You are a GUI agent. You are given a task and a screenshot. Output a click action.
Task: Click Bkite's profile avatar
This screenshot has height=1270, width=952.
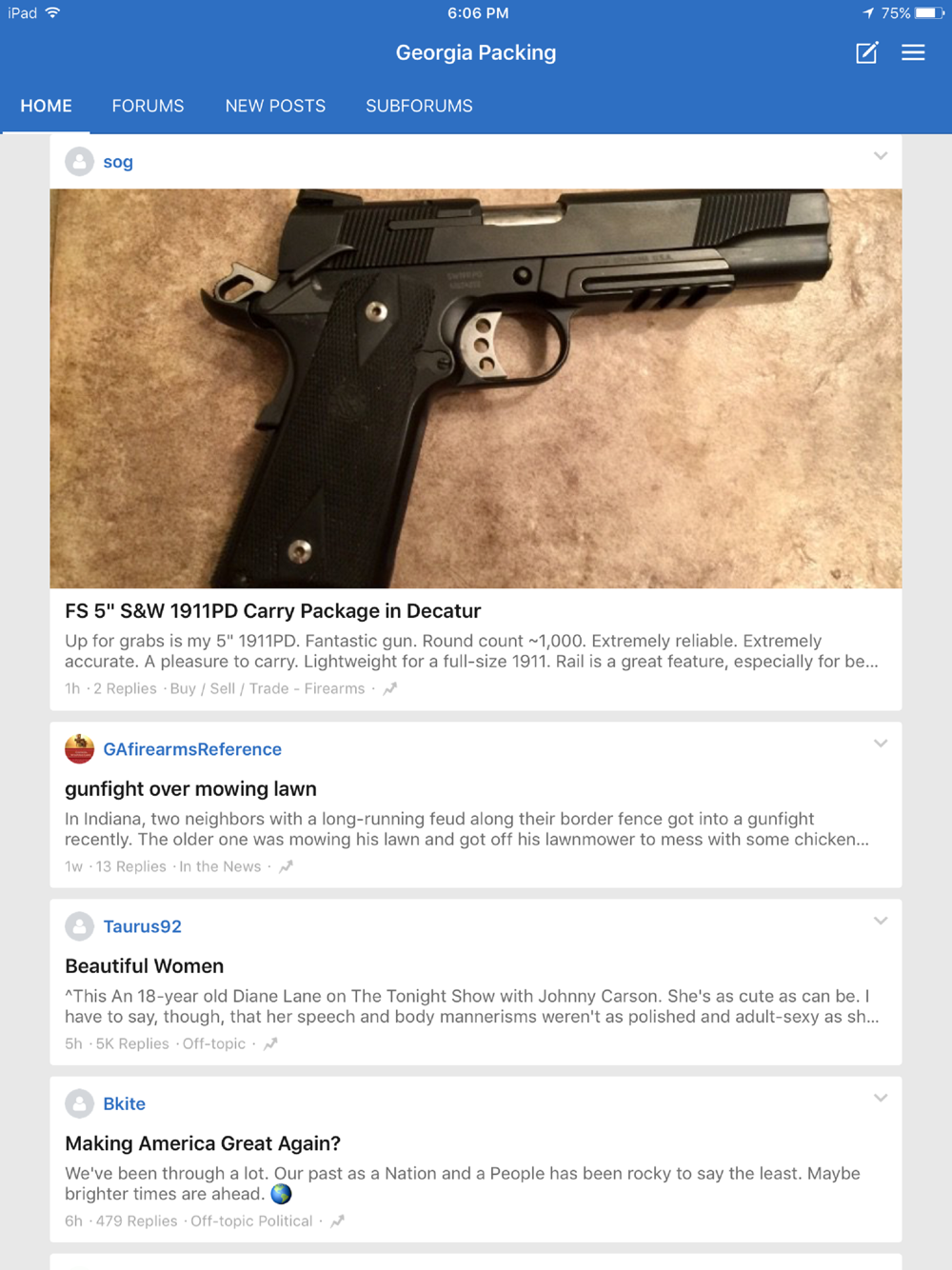79,1103
